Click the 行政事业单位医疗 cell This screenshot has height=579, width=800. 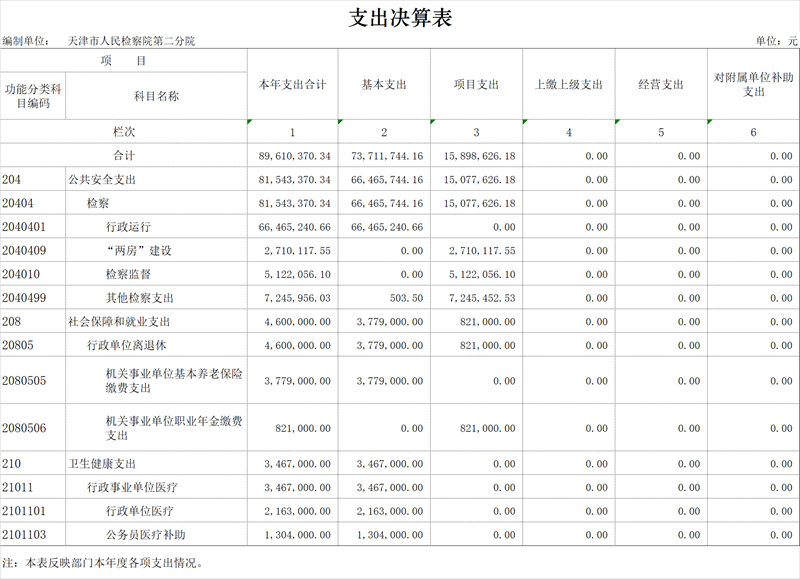click(x=157, y=487)
